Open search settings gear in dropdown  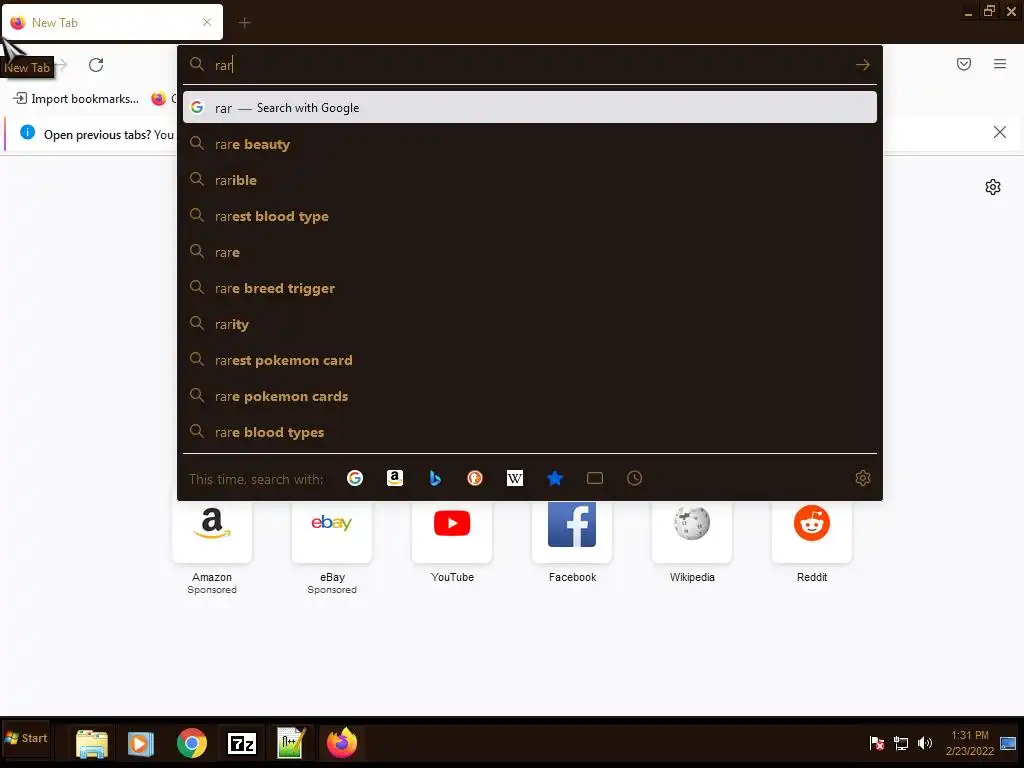click(863, 478)
